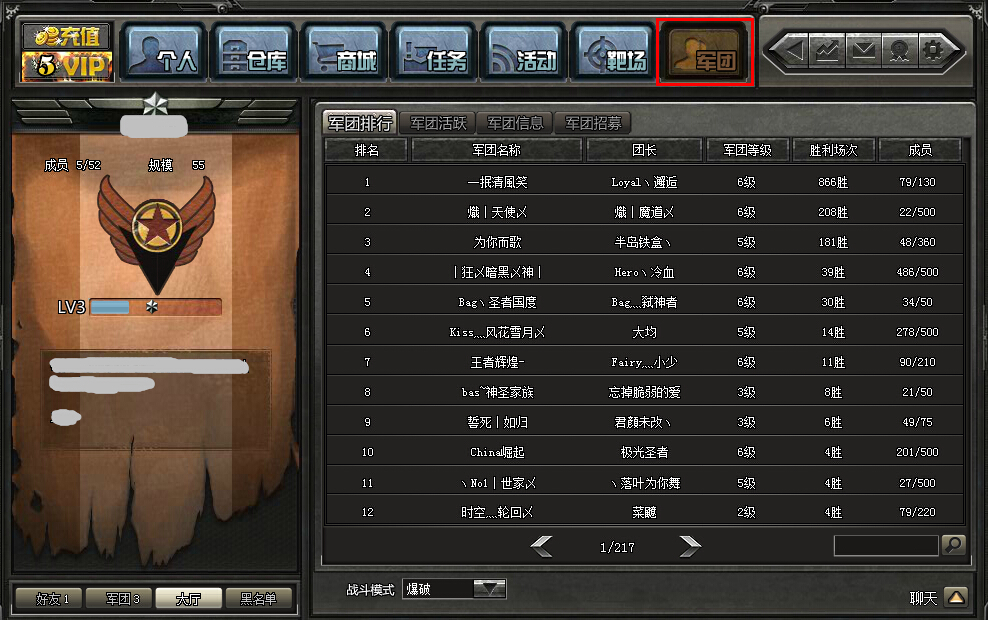
Task: Click the 充值 recharge button
Action: [x=66, y=37]
